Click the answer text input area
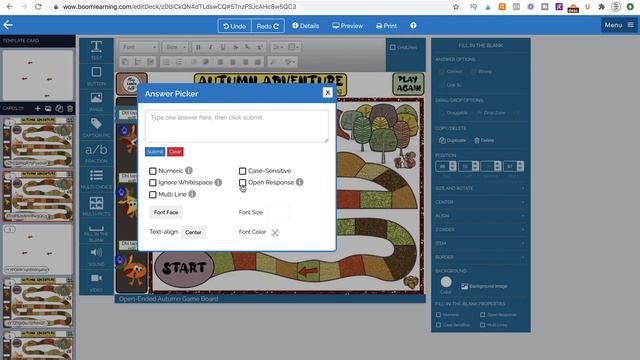The width and height of the screenshot is (640, 360). tap(237, 126)
